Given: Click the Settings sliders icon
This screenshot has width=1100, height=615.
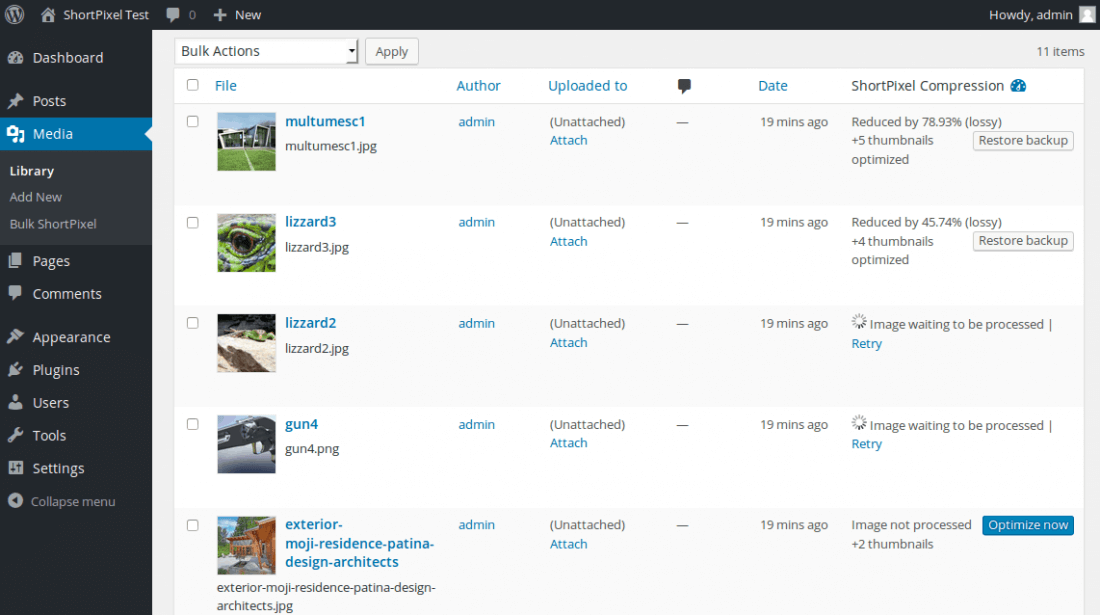Looking at the screenshot, I should (15, 468).
